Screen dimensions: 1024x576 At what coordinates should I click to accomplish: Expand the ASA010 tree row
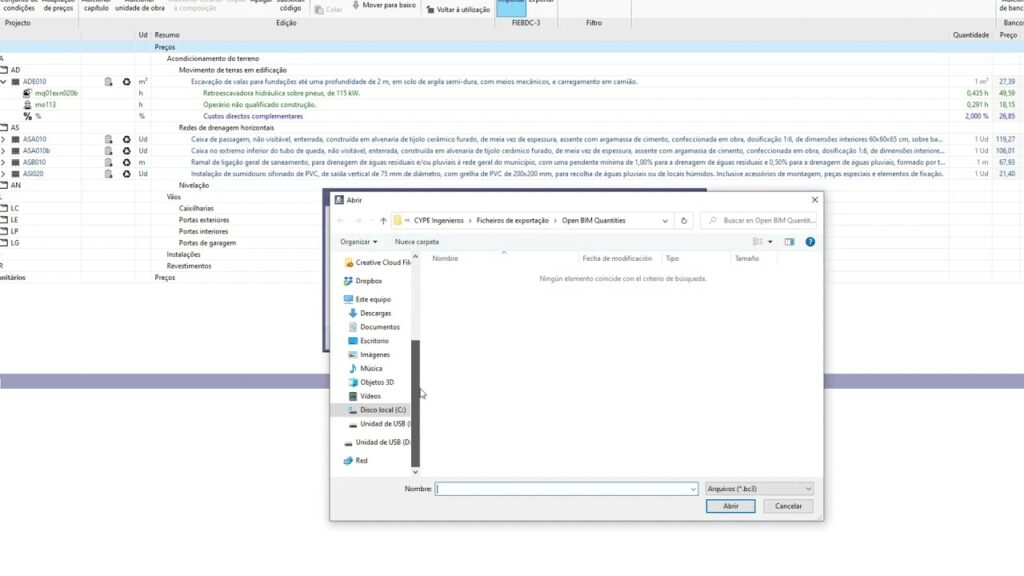(4, 139)
